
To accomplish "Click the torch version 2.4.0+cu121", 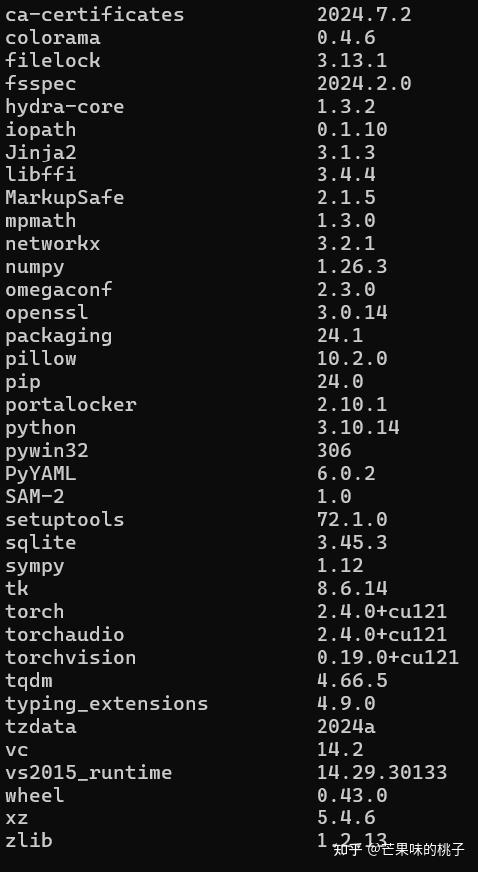I will (382, 611).
